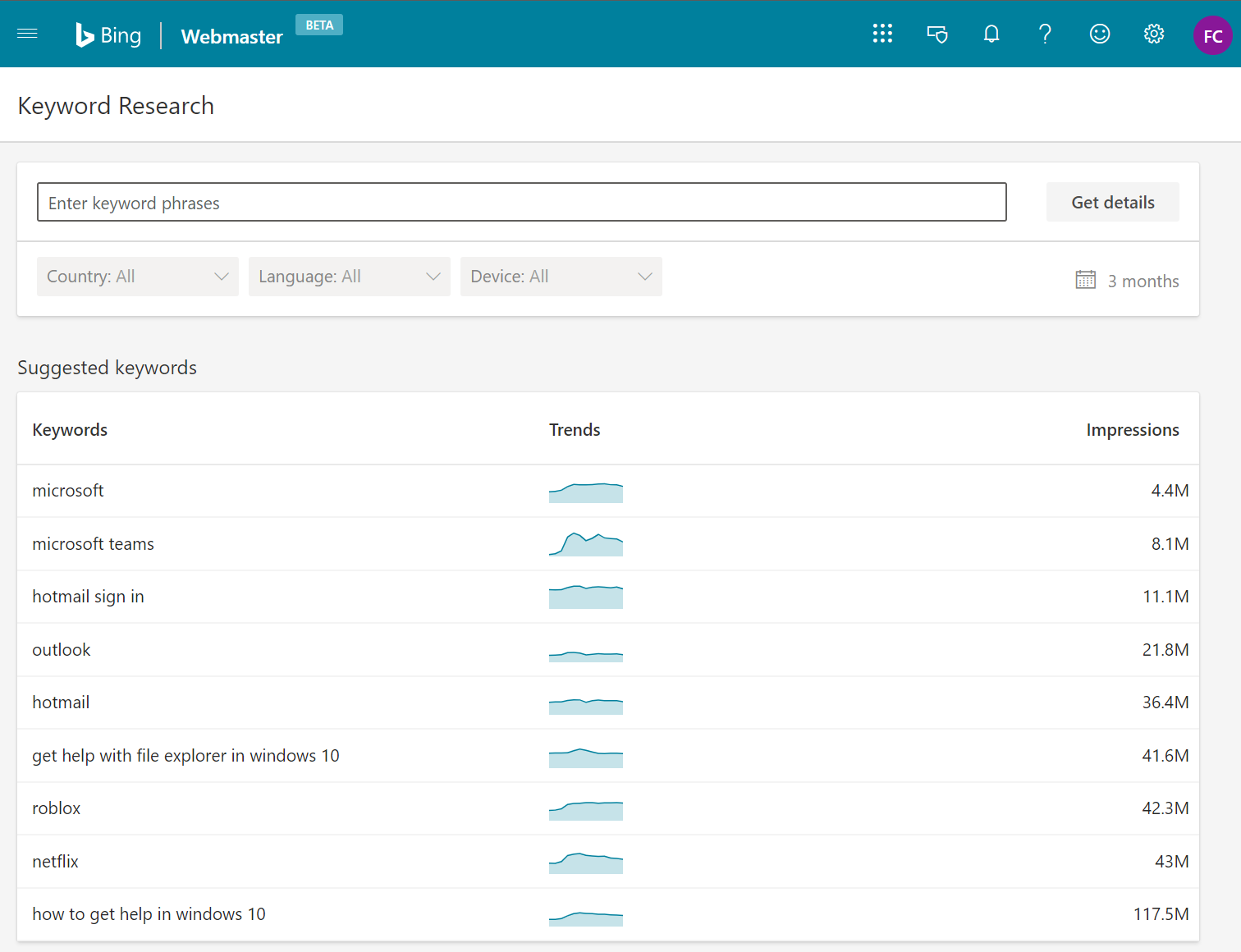The width and height of the screenshot is (1241, 952).
Task: Change the 3 months date range
Action: [1143, 281]
